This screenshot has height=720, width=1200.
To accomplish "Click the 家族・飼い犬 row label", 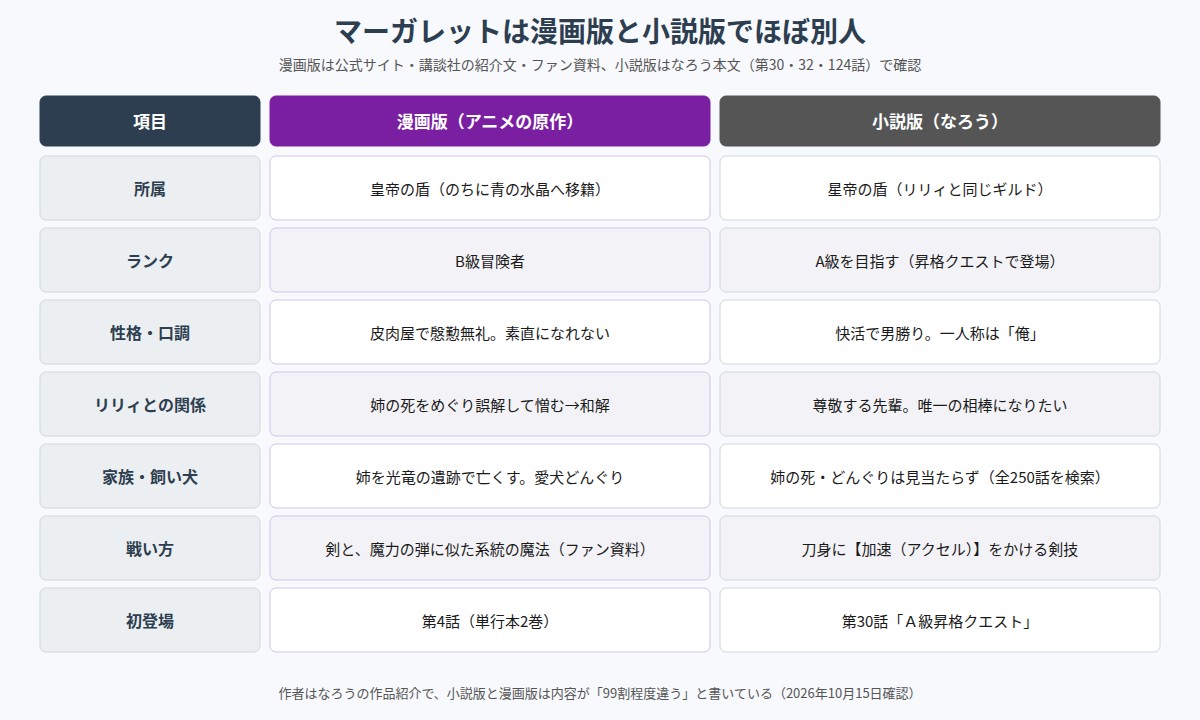I will 150,476.
